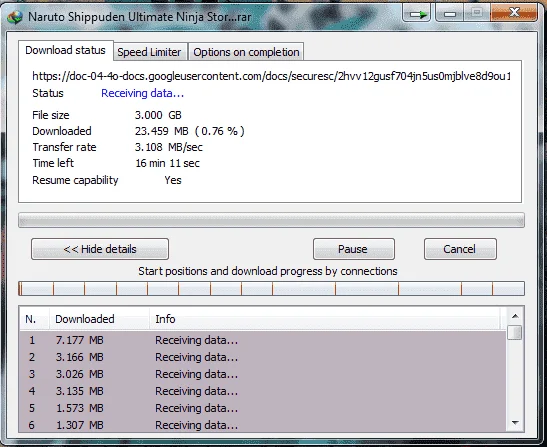Click 'Start positions and download progress' caption

pos(268,271)
